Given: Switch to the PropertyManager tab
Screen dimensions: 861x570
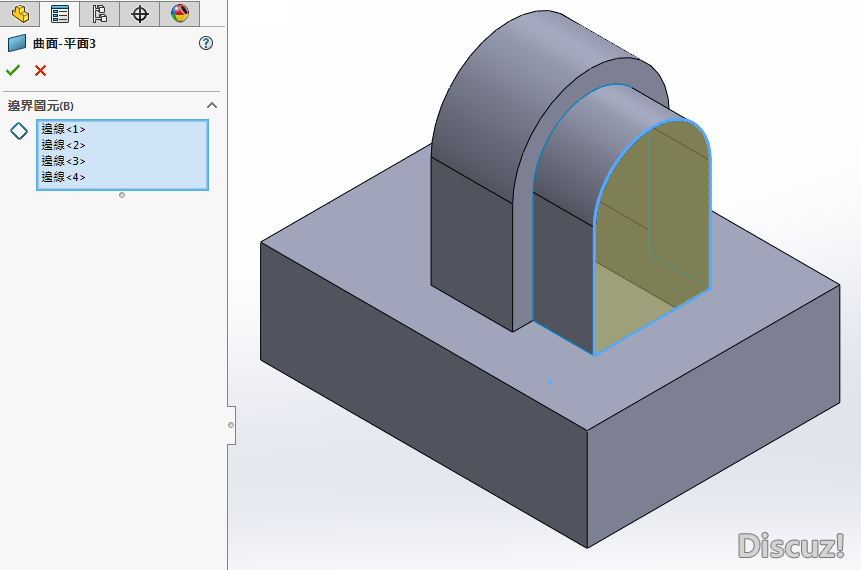Looking at the screenshot, I should coord(59,14).
